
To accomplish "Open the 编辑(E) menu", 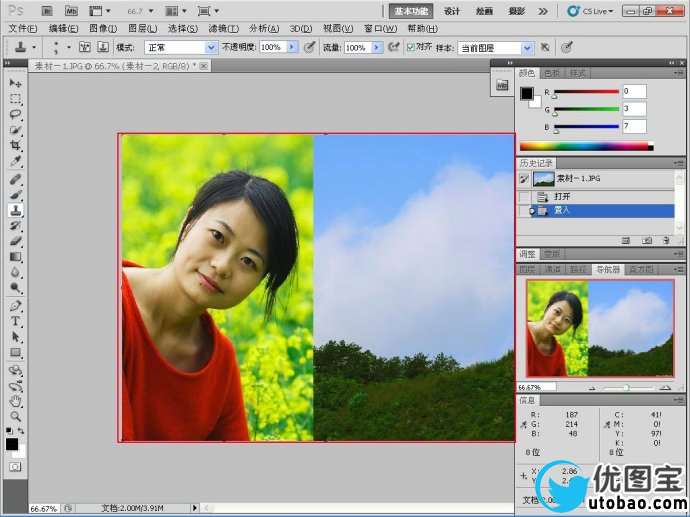I will click(63, 29).
